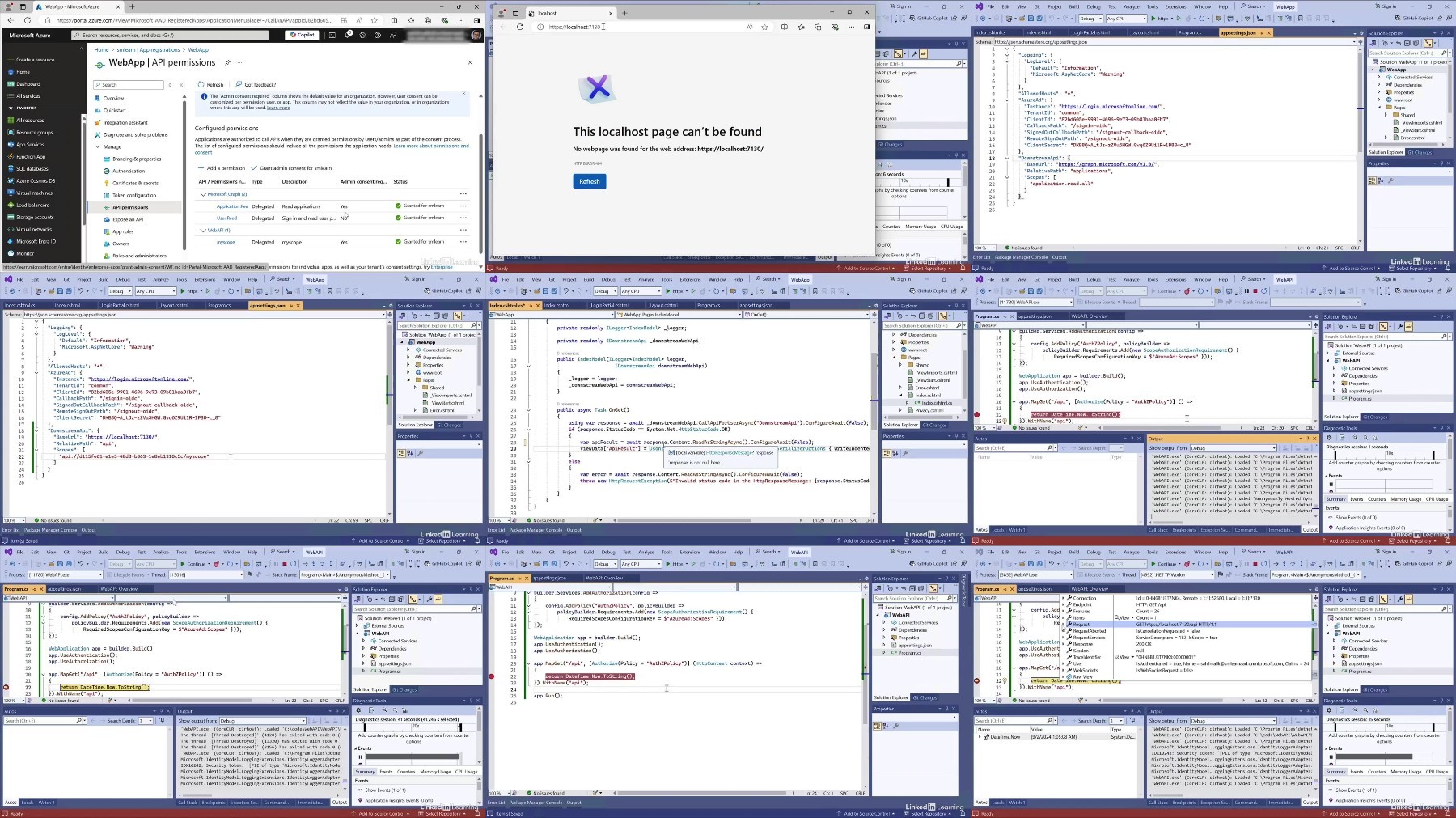Open more options ellipsis beside WebApp blade title
Viewport: 1456px width, 818px height.
pyautogui.click(x=240, y=62)
